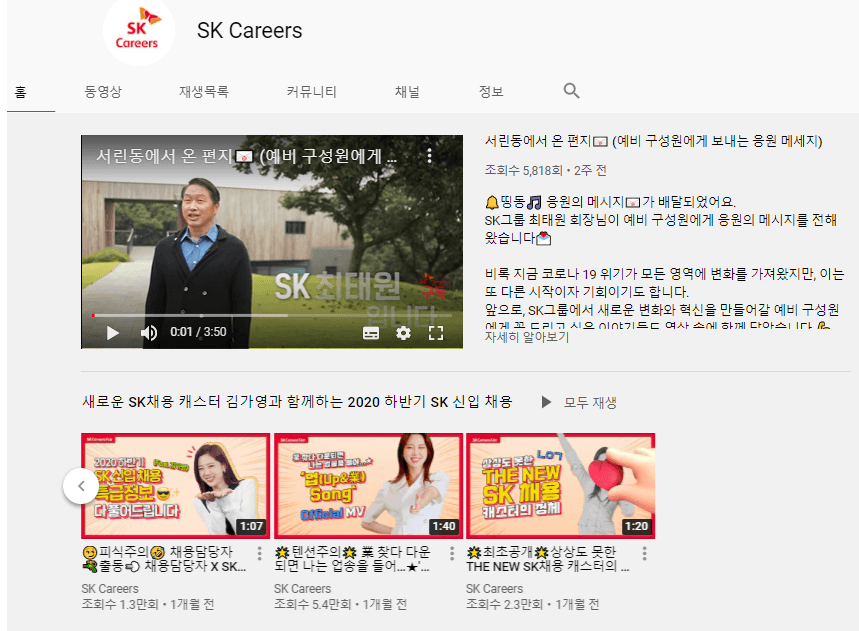Toggle subtitles on the video player
859x631 pixels.
coord(371,333)
